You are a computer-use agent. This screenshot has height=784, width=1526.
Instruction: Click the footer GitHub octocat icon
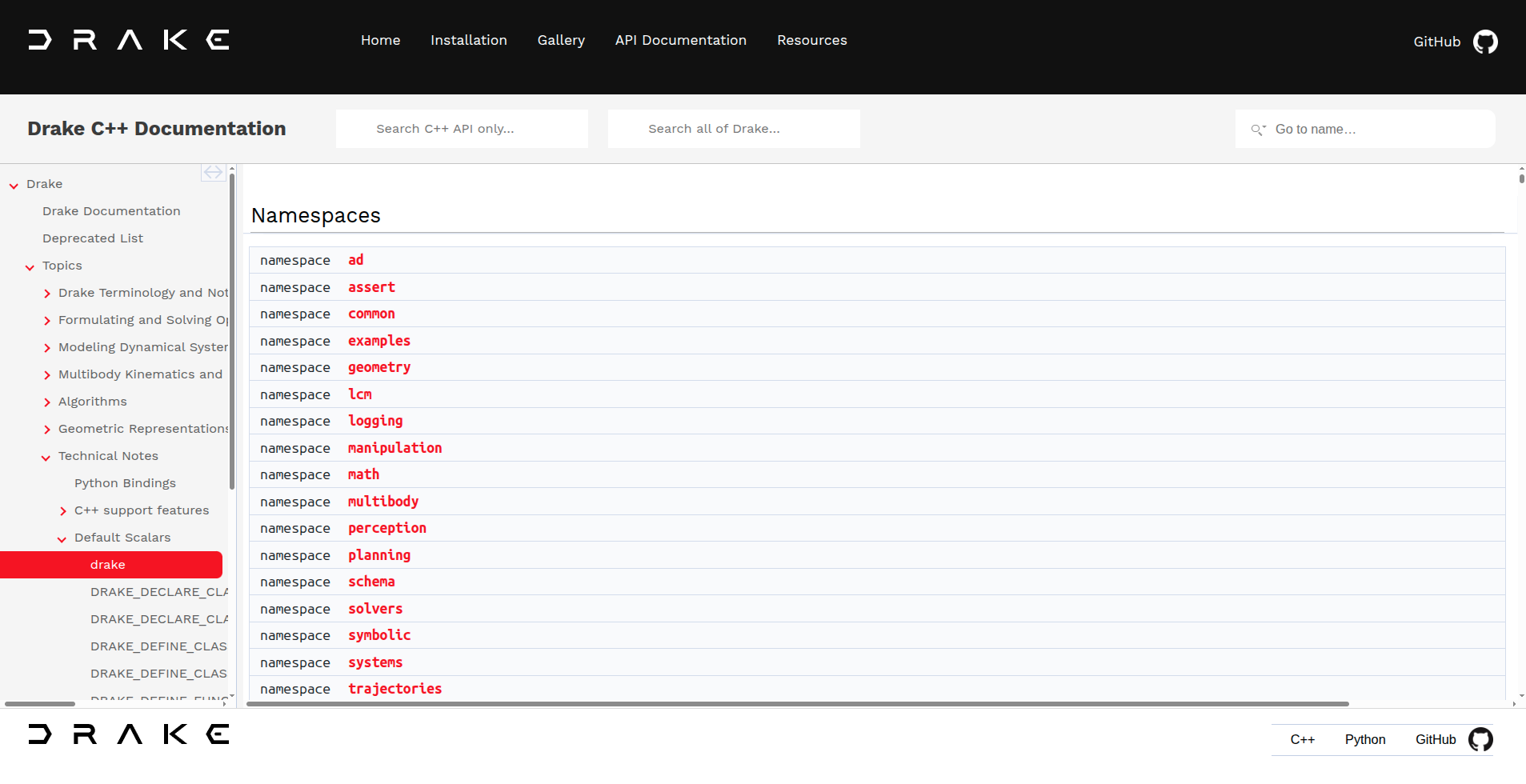tap(1480, 739)
